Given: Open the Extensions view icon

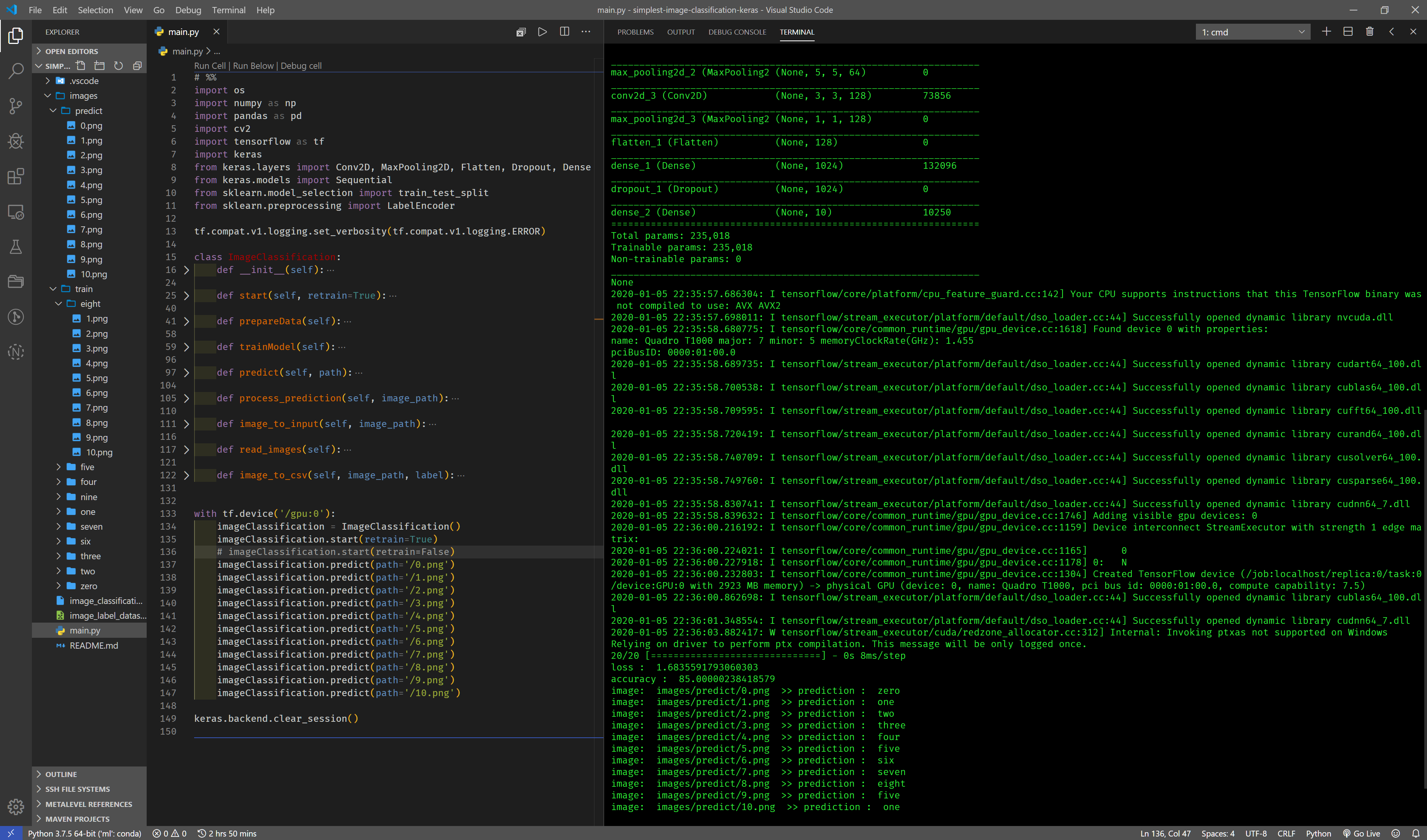Looking at the screenshot, I should click(16, 176).
